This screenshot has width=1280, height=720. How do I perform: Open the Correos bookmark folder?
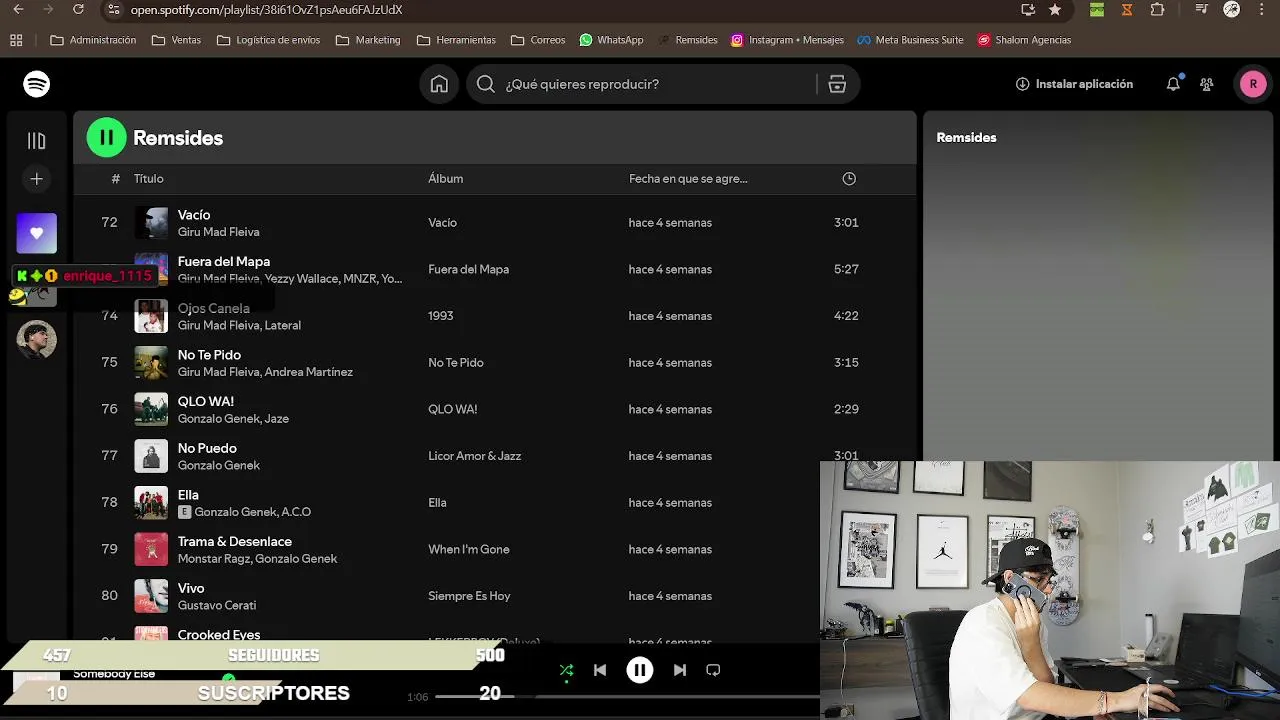pyautogui.click(x=538, y=40)
